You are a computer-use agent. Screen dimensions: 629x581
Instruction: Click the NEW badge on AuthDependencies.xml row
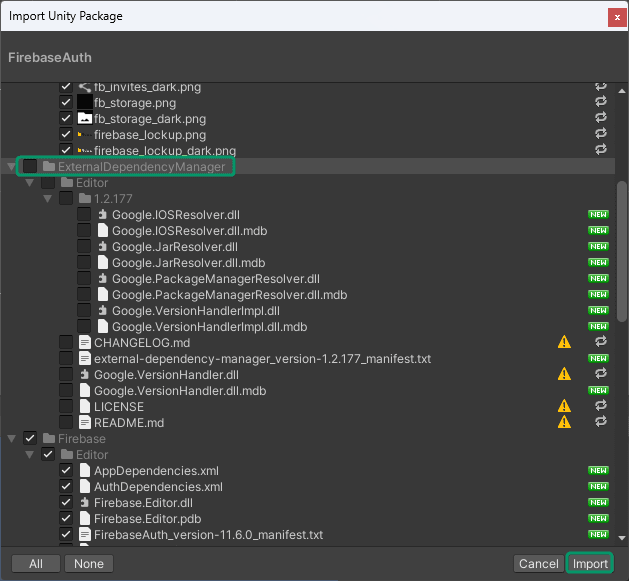point(598,487)
